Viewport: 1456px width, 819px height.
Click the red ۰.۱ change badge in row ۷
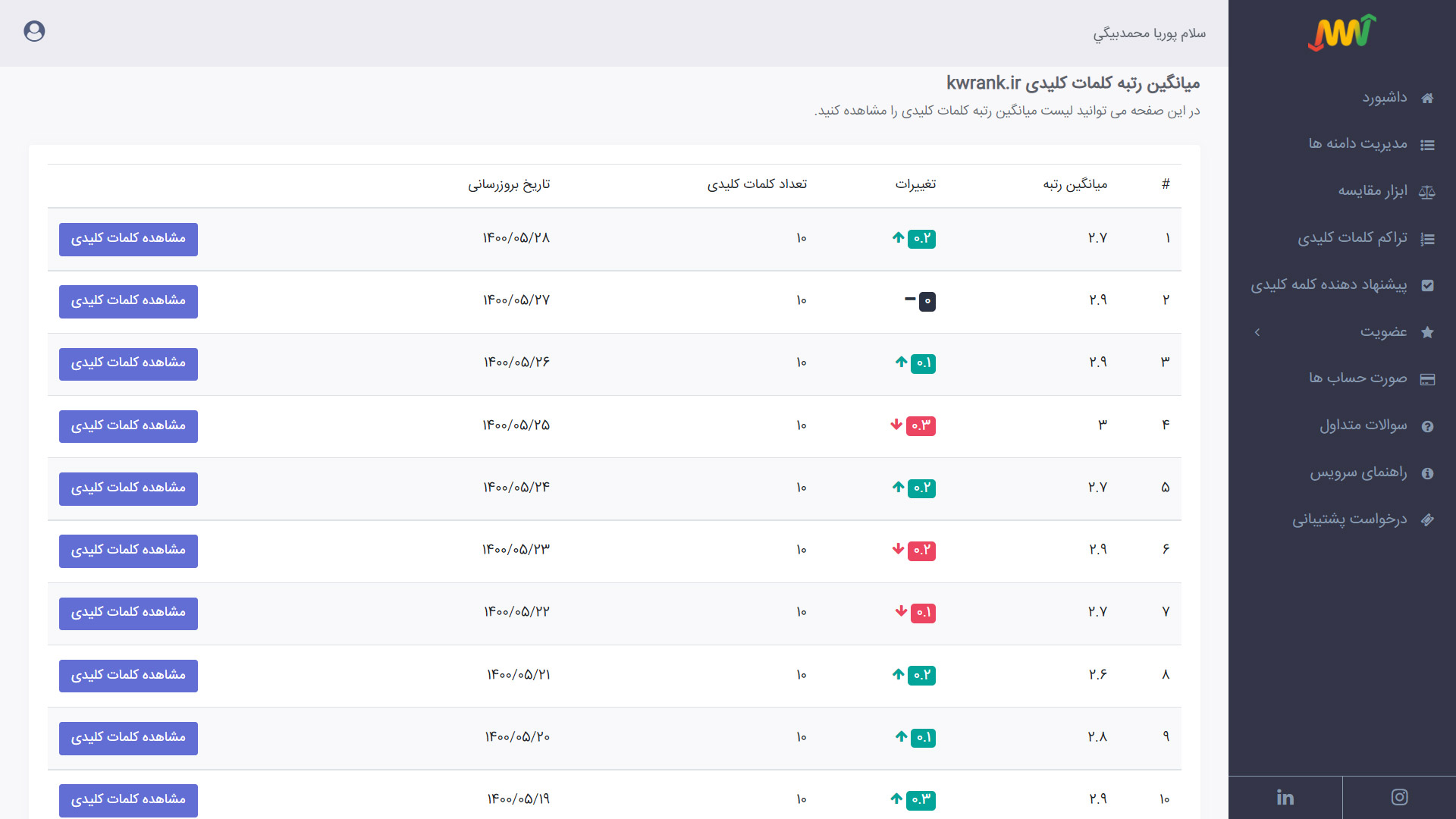click(x=923, y=613)
